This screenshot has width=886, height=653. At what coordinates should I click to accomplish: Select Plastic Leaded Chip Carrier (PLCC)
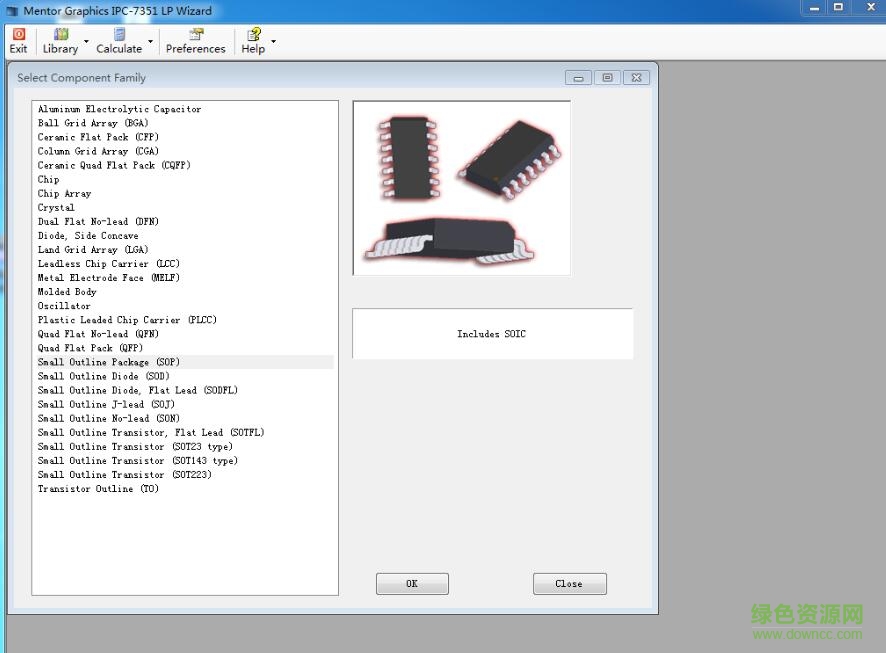(x=127, y=320)
